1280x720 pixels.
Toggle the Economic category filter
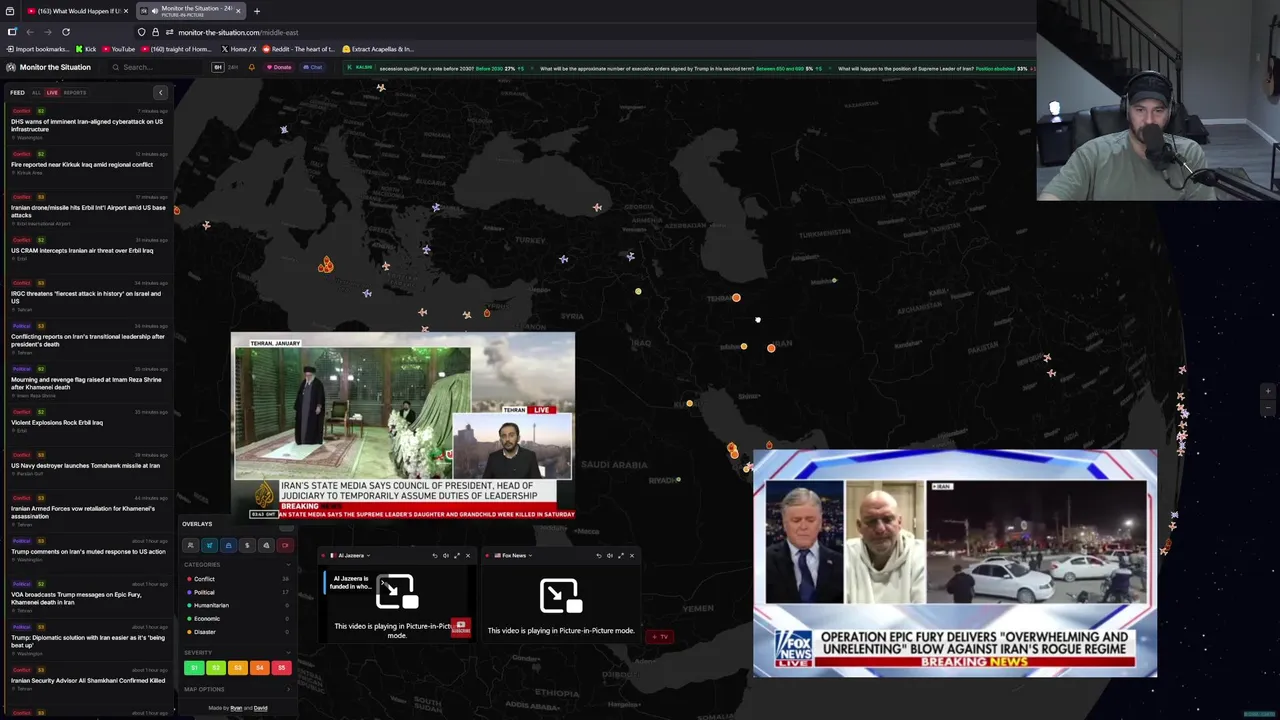click(x=238, y=618)
